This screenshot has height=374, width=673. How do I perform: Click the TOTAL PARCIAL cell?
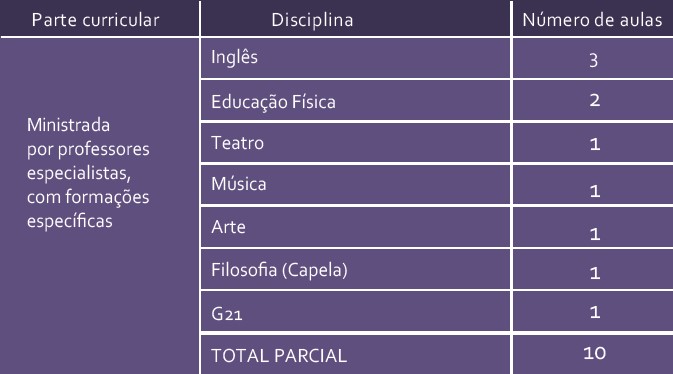(x=355, y=355)
